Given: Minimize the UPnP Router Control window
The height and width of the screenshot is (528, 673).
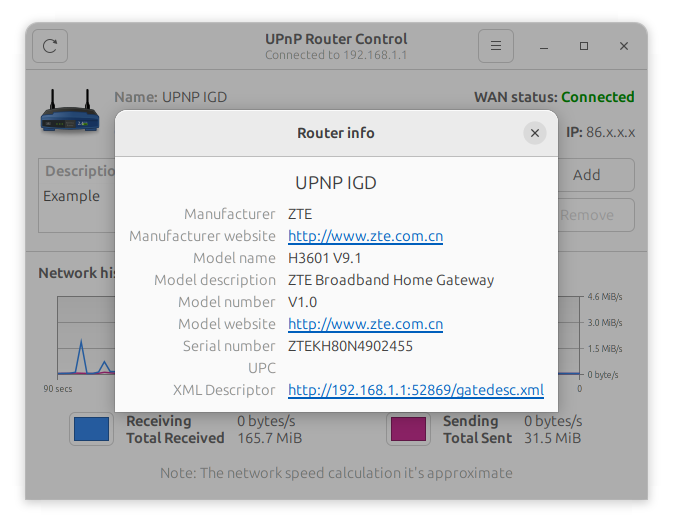Looking at the screenshot, I should (544, 46).
